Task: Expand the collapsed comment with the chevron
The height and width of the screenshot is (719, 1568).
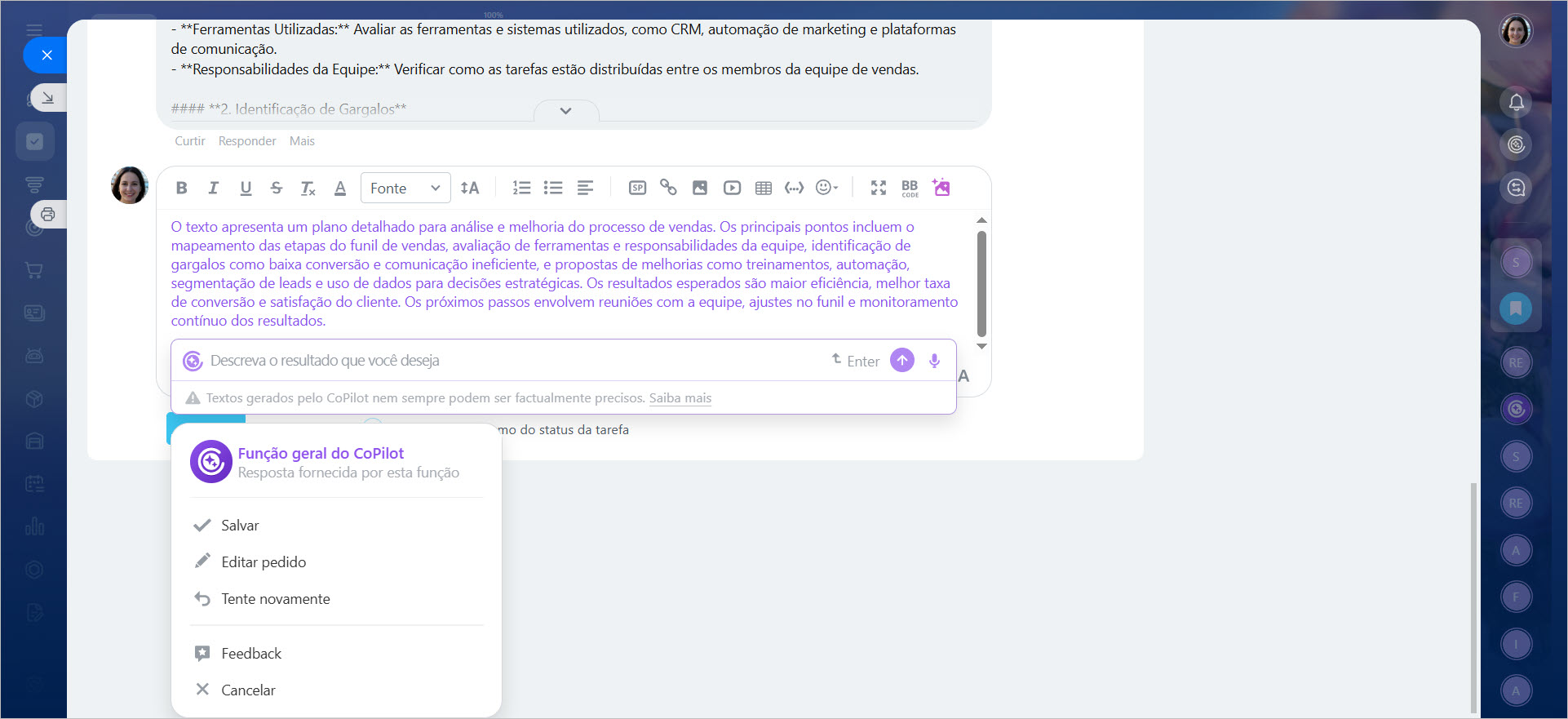Action: (566, 111)
